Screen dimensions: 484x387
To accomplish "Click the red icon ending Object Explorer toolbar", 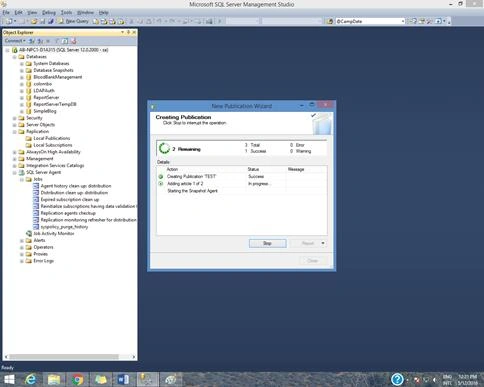I will [x=74, y=41].
